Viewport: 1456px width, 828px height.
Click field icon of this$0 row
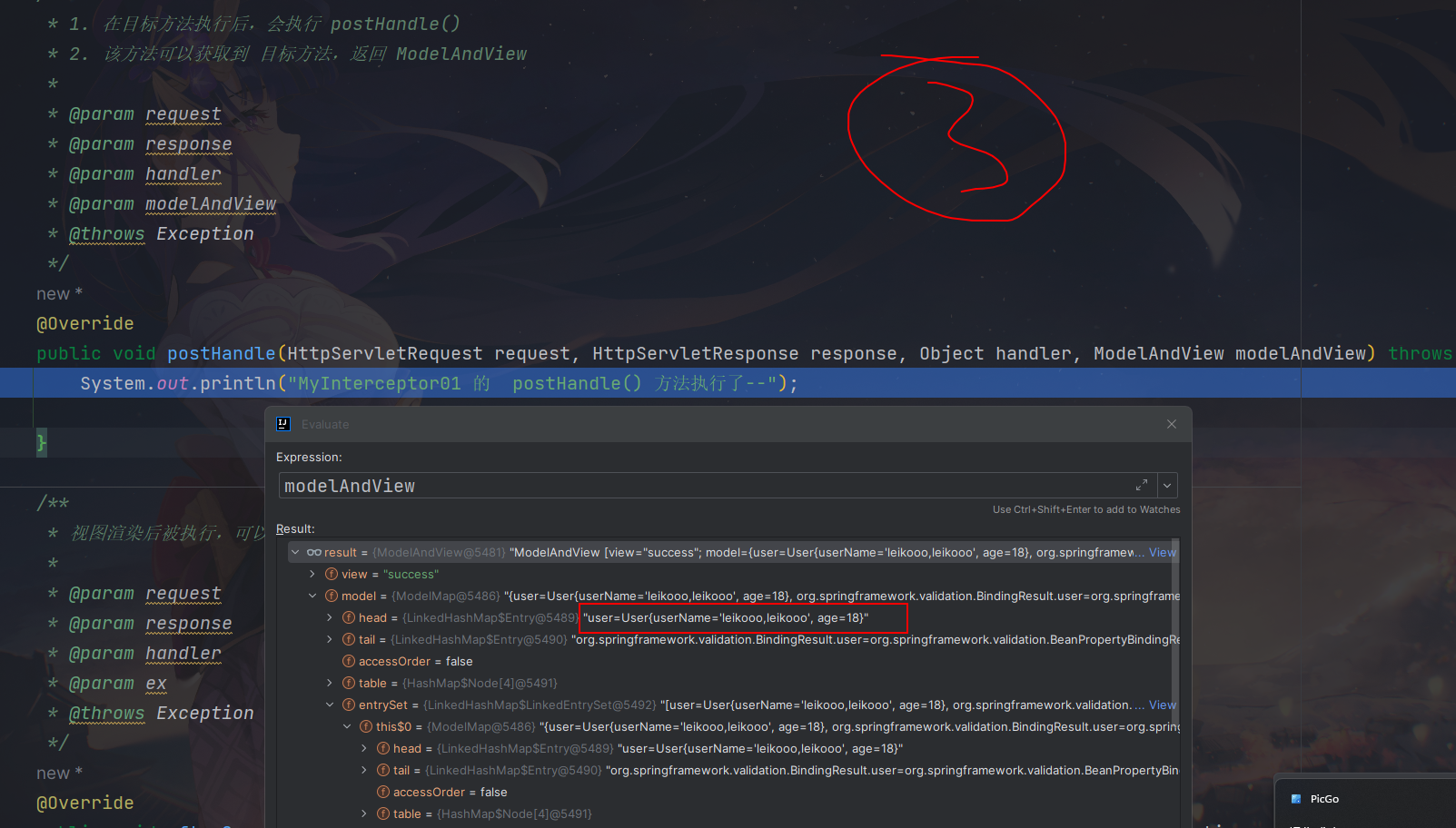coord(366,726)
